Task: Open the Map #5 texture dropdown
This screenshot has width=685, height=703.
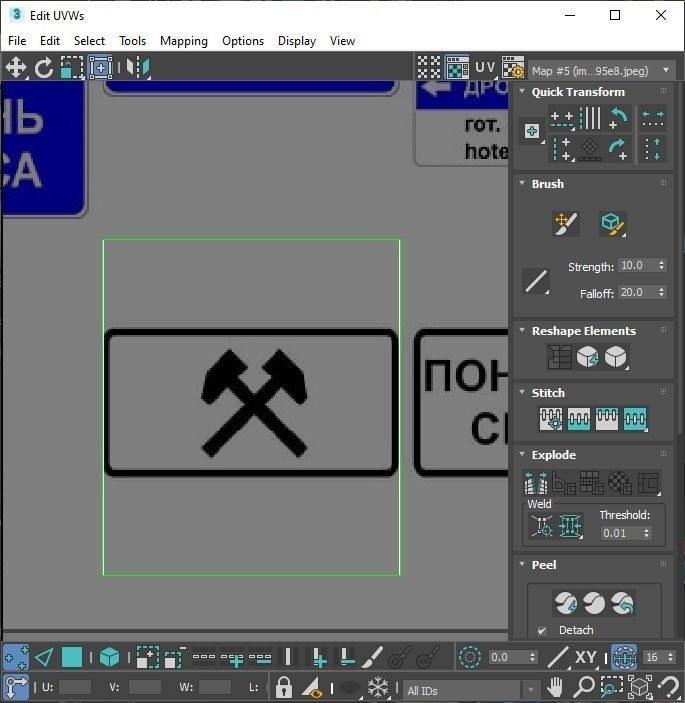Action: [x=601, y=71]
